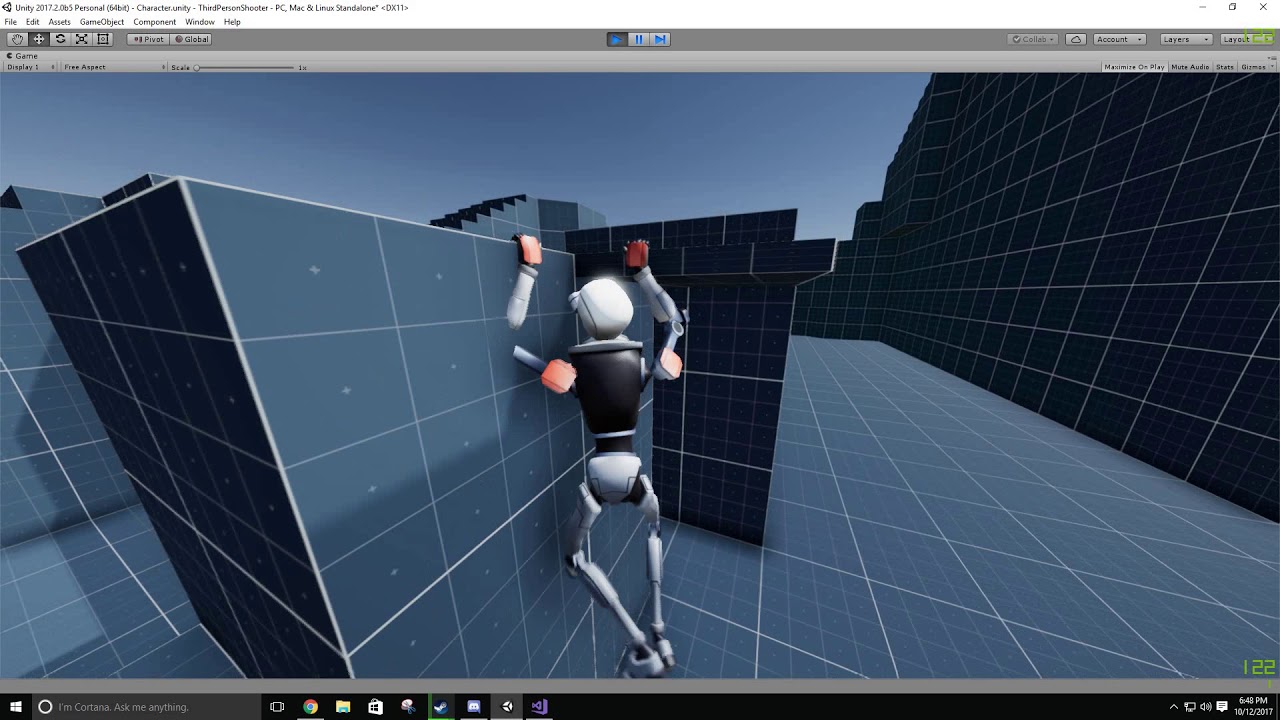Screen dimensions: 1280x720
Task: Toggle Mute Audio
Action: click(x=1190, y=67)
